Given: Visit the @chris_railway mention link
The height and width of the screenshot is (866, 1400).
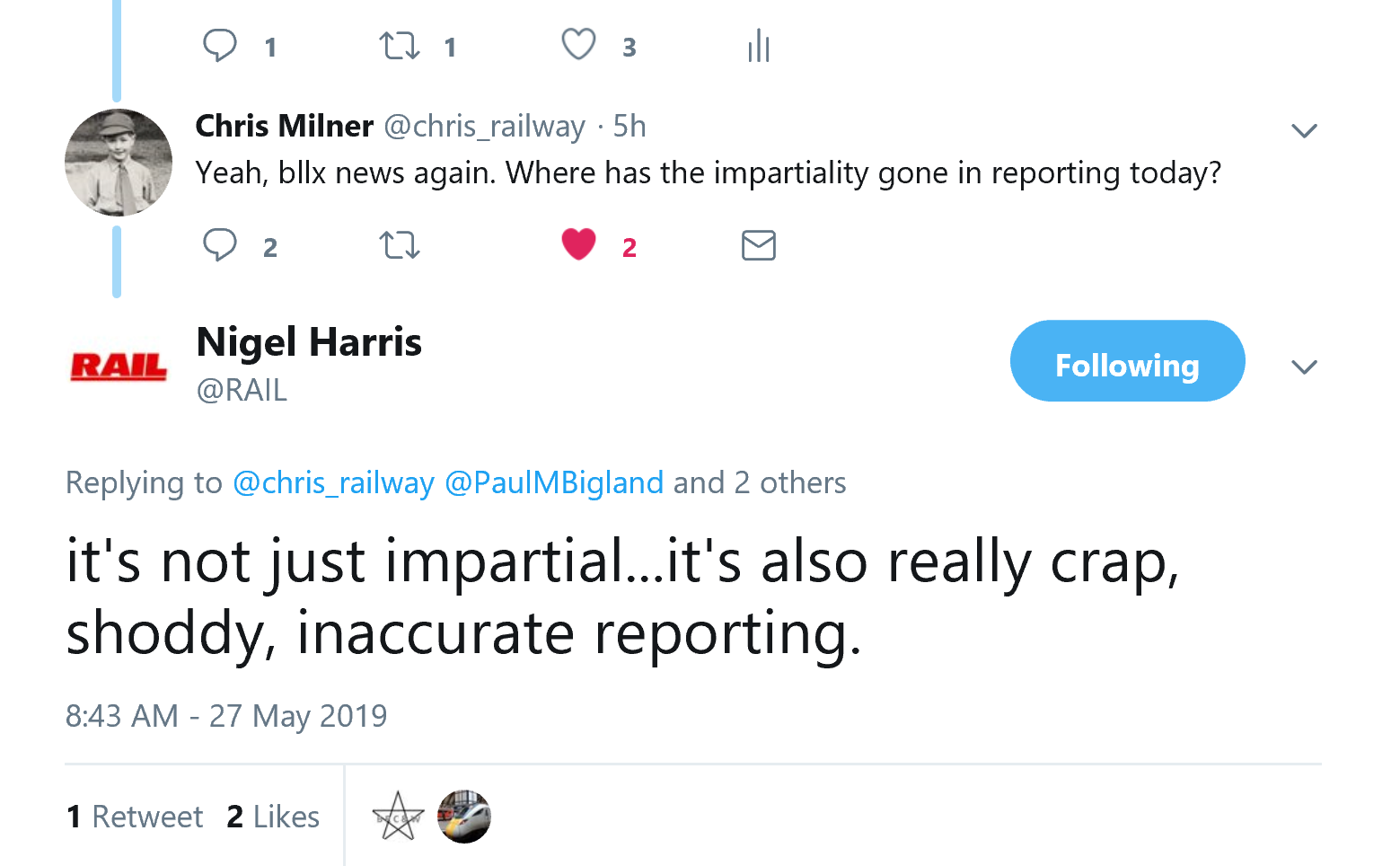Looking at the screenshot, I should point(333,483).
